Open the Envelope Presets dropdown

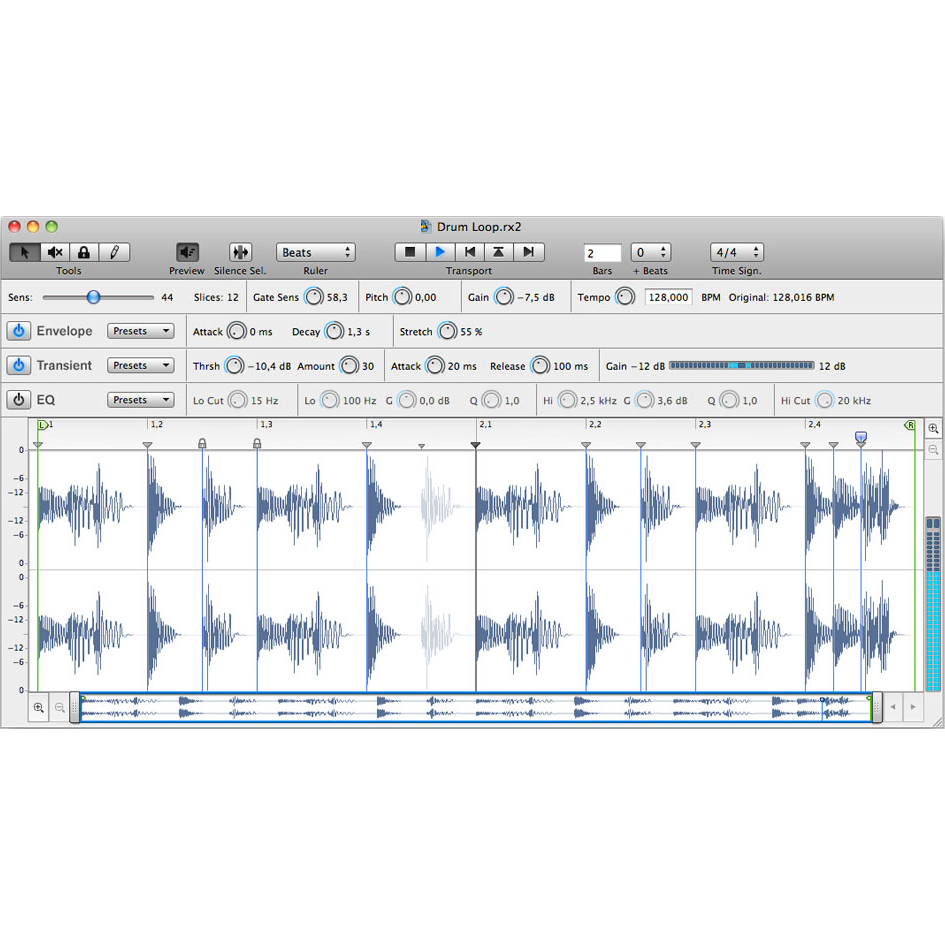tap(140, 332)
